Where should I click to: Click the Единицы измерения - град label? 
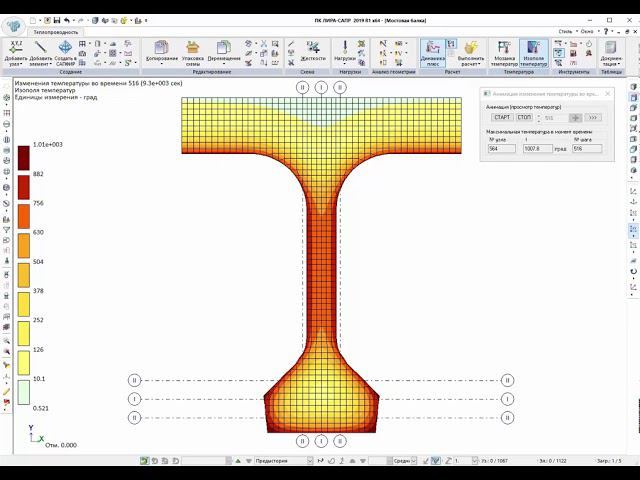[56, 97]
